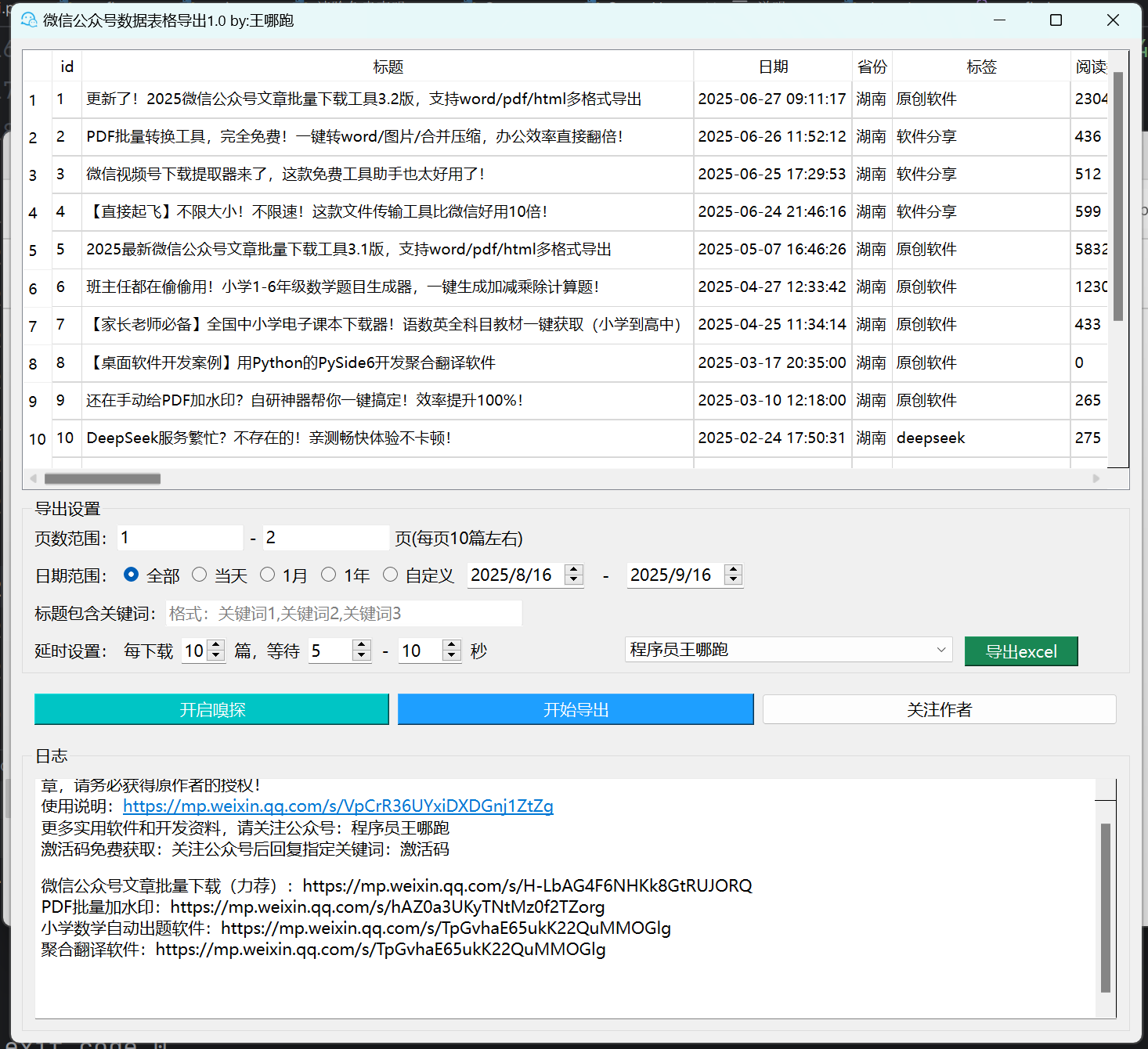
Task: Minimize the application window
Action: coord(999,20)
